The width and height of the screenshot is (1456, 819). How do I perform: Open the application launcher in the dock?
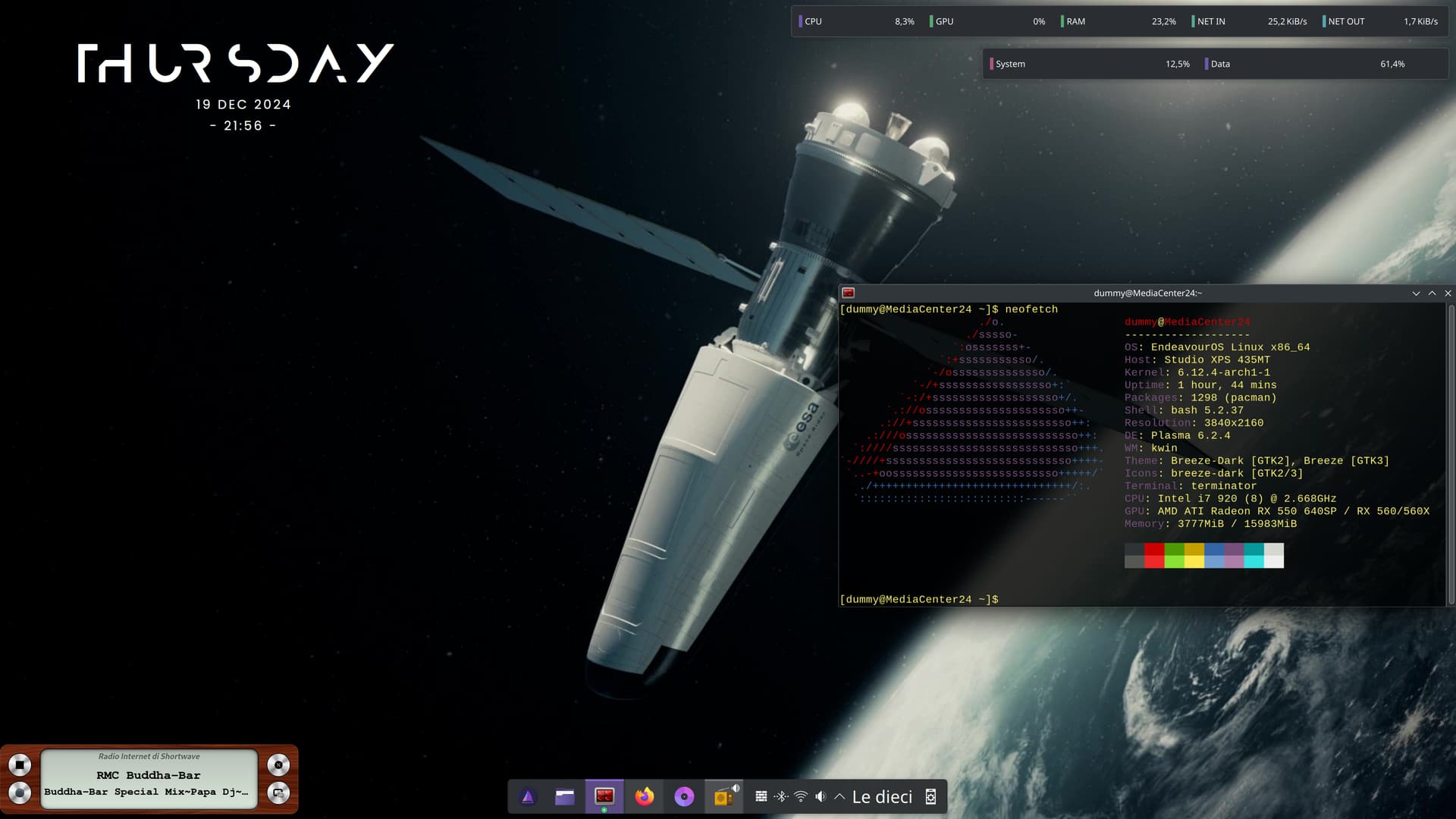click(x=528, y=797)
